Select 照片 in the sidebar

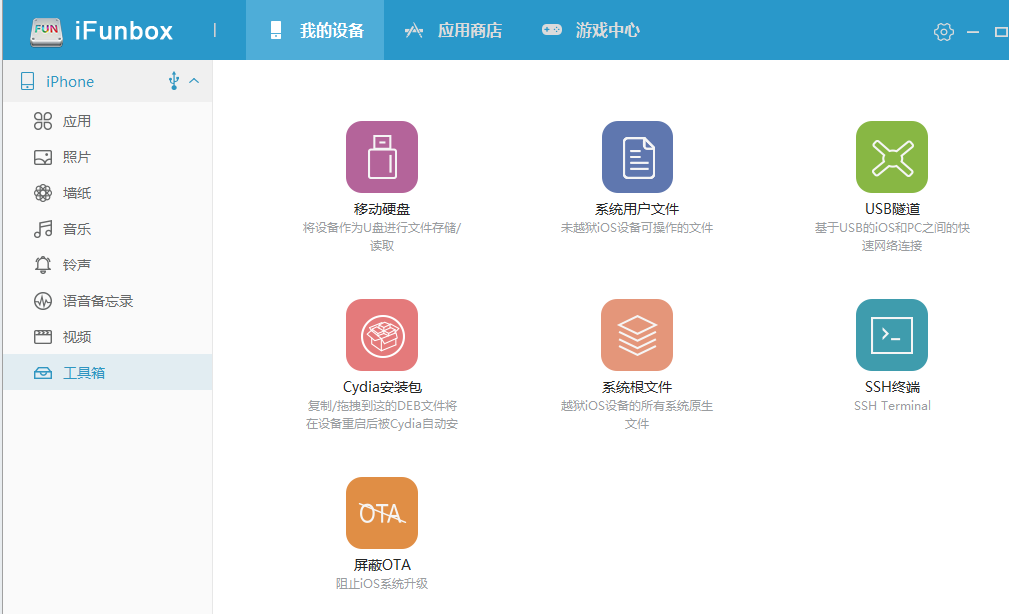click(x=107, y=157)
